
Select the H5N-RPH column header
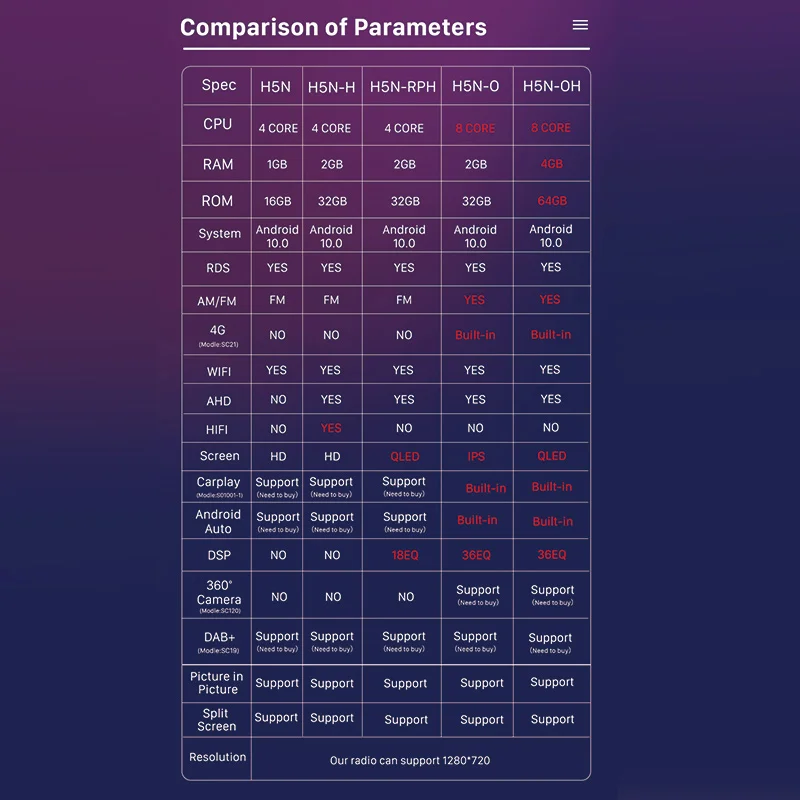click(x=403, y=87)
